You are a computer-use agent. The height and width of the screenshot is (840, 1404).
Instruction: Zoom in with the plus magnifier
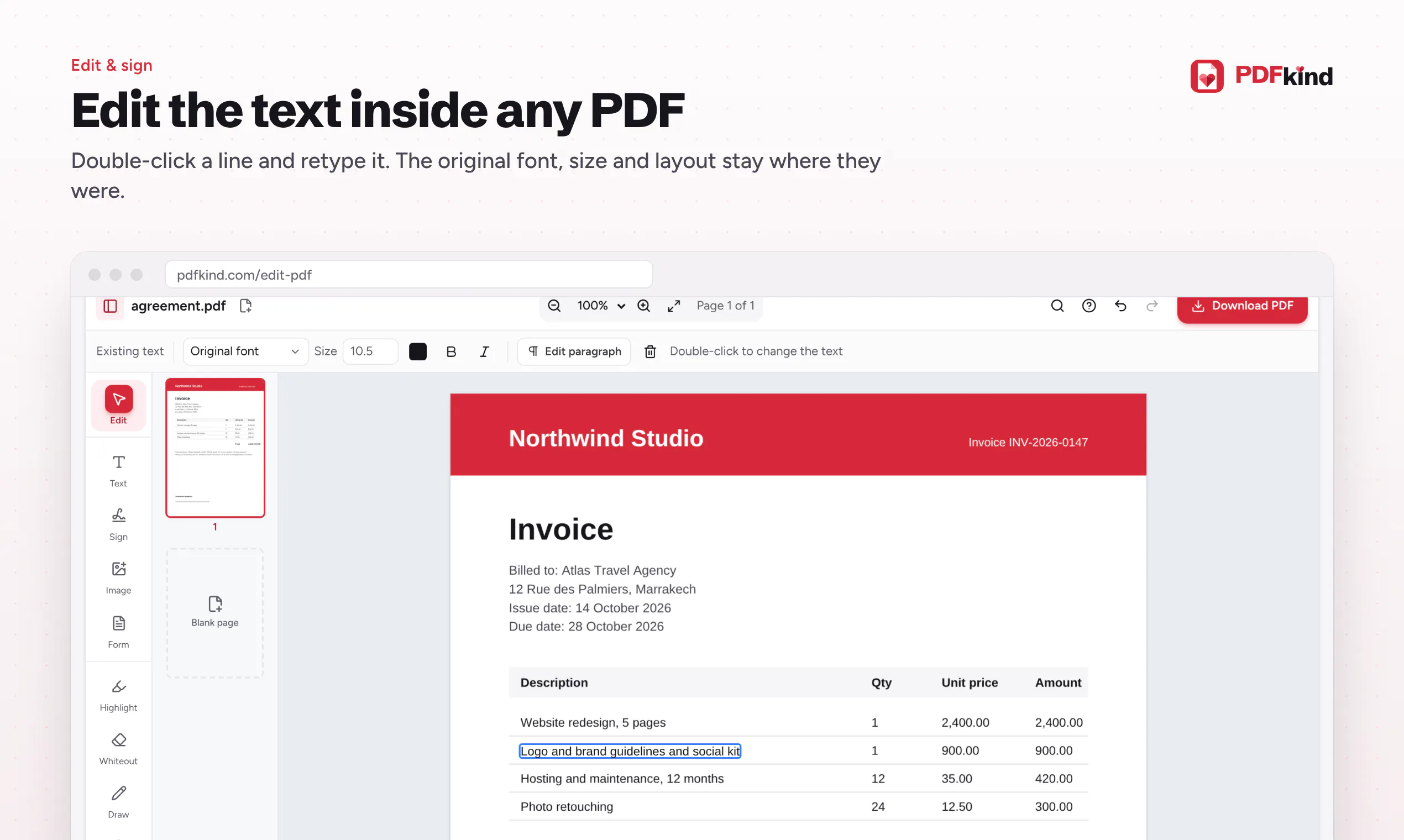[644, 306]
